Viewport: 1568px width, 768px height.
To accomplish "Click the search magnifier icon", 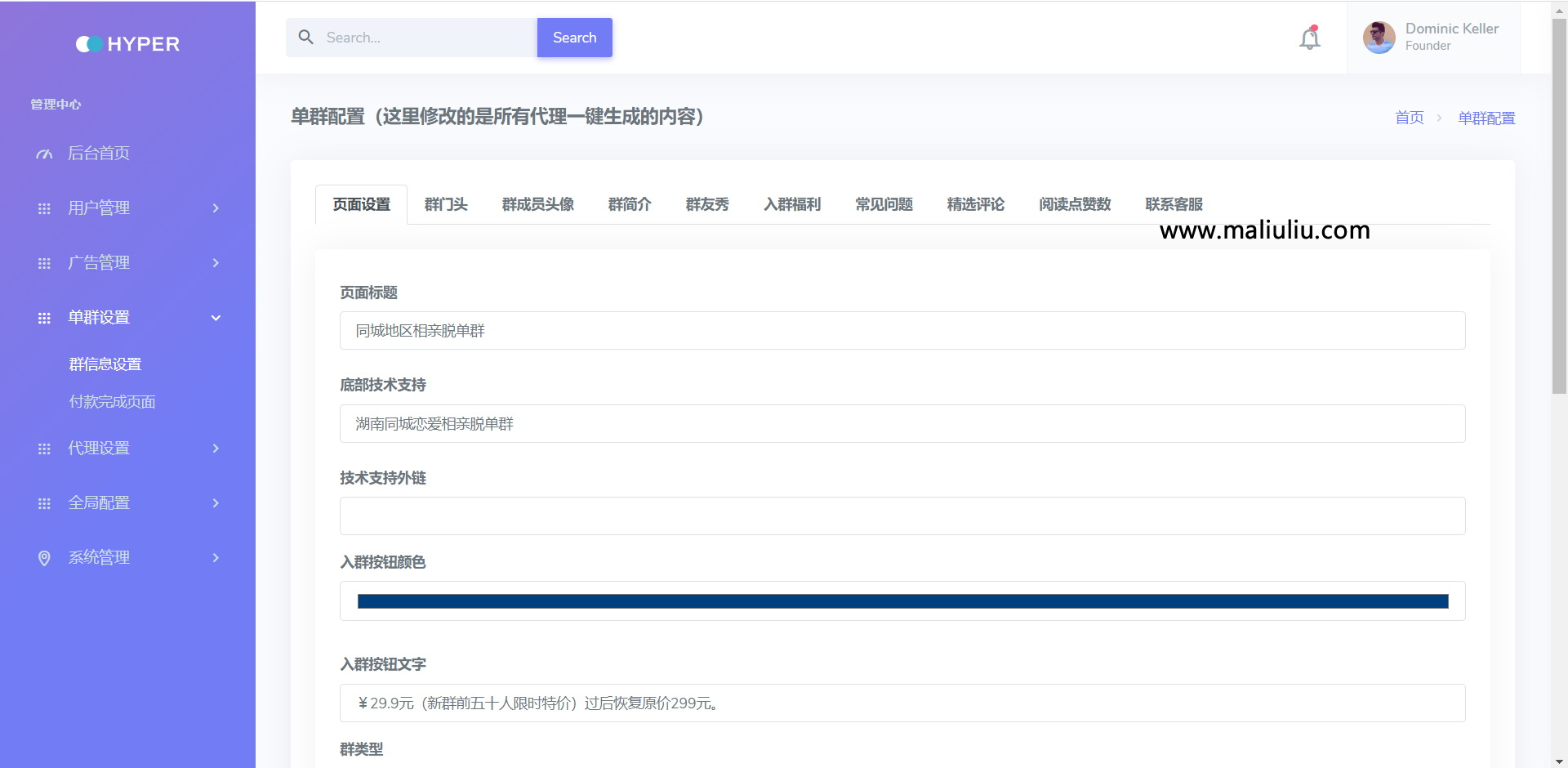I will 305,37.
